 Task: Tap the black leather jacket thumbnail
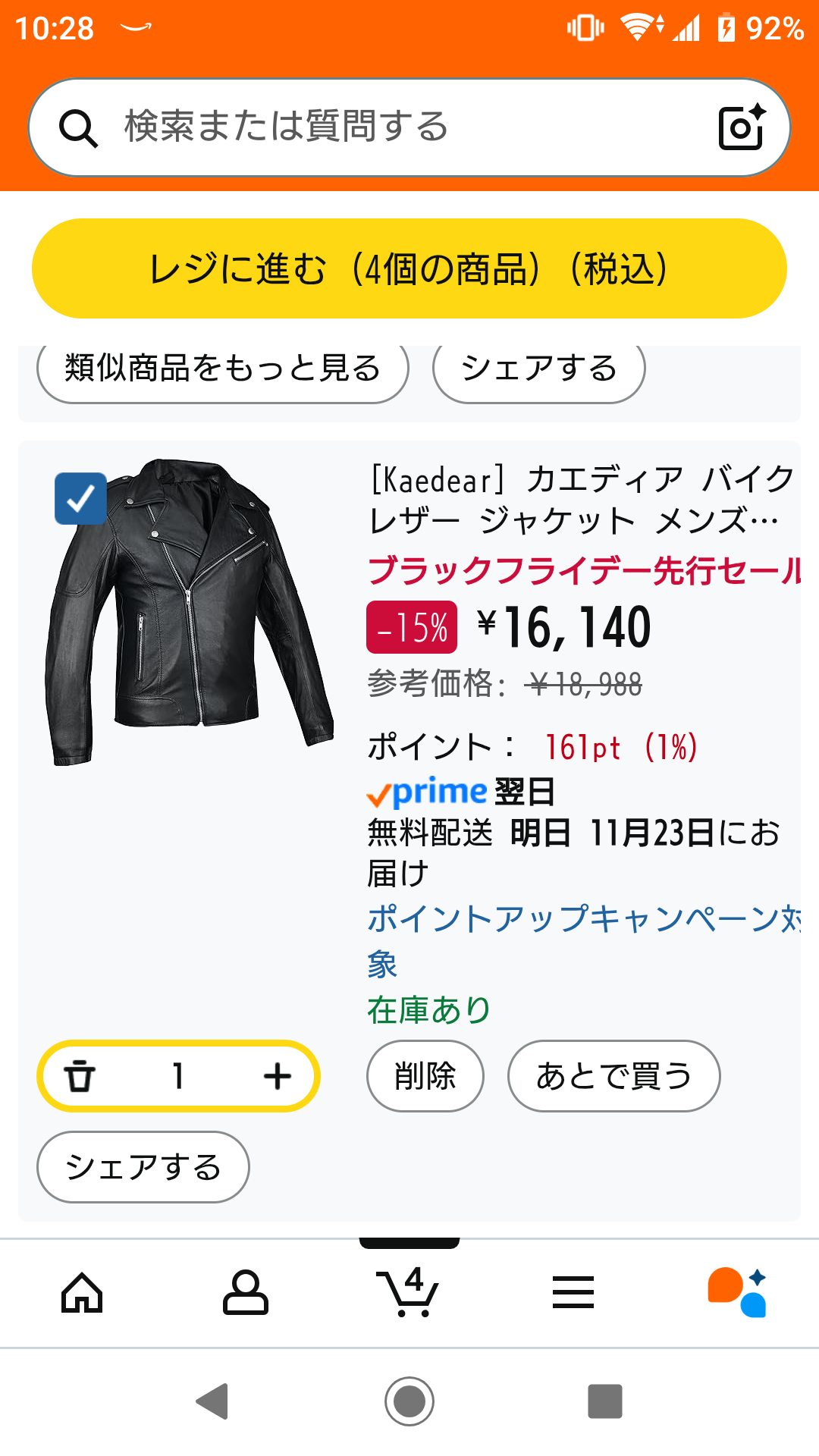tap(190, 611)
